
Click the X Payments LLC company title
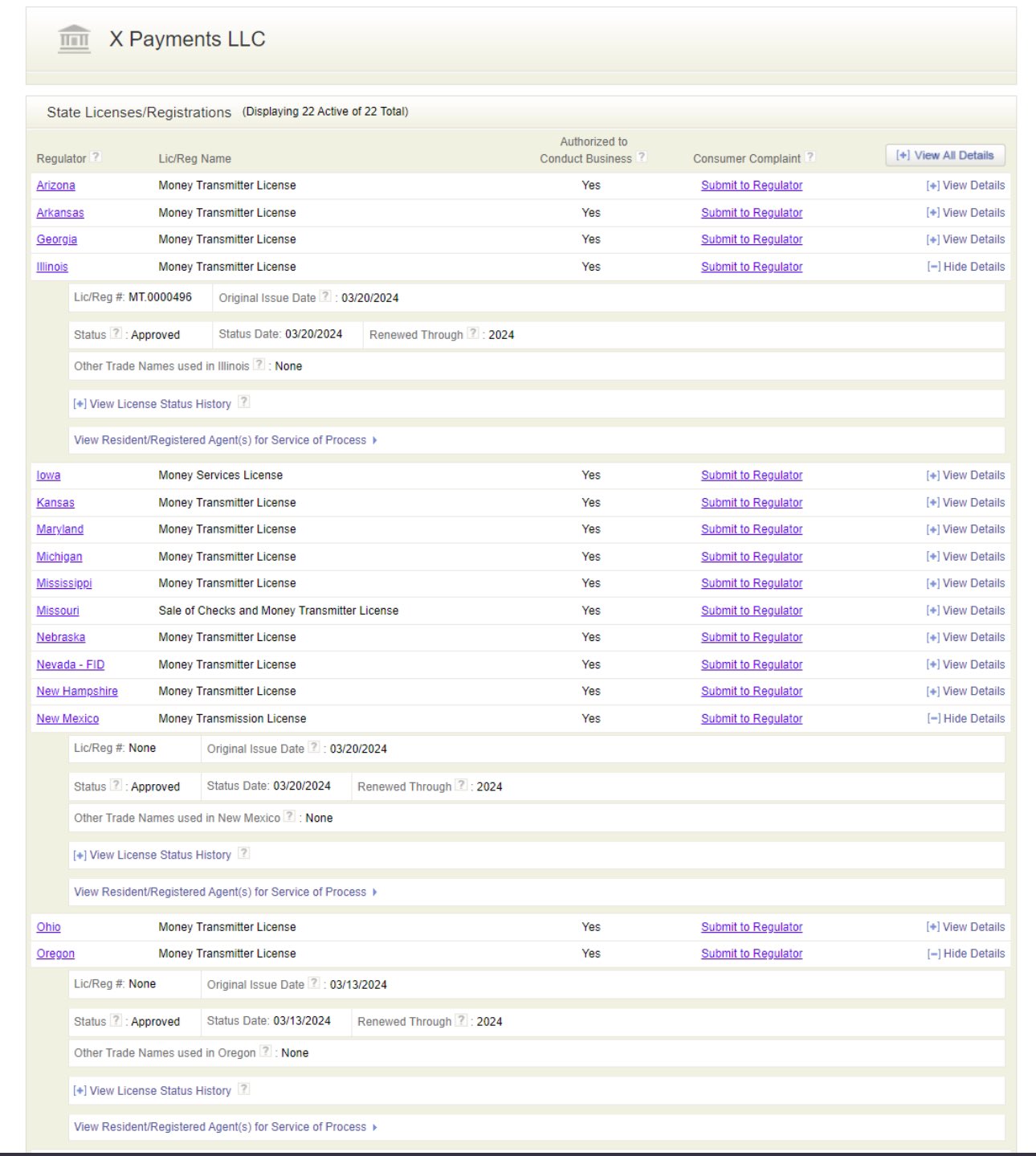187,39
